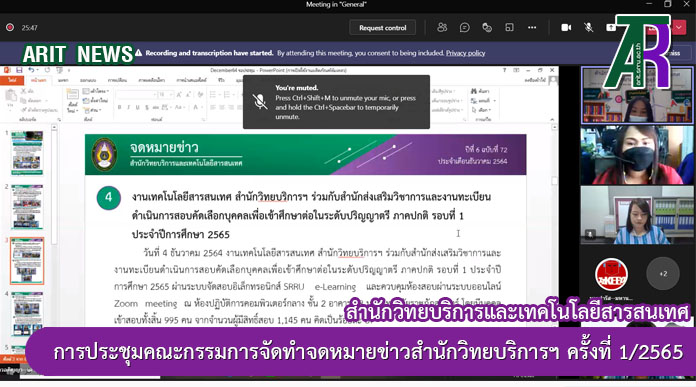Screen dimensions: 696x387
Task: Open the rooms/view icon in Teams toolbar
Action: coord(509,28)
